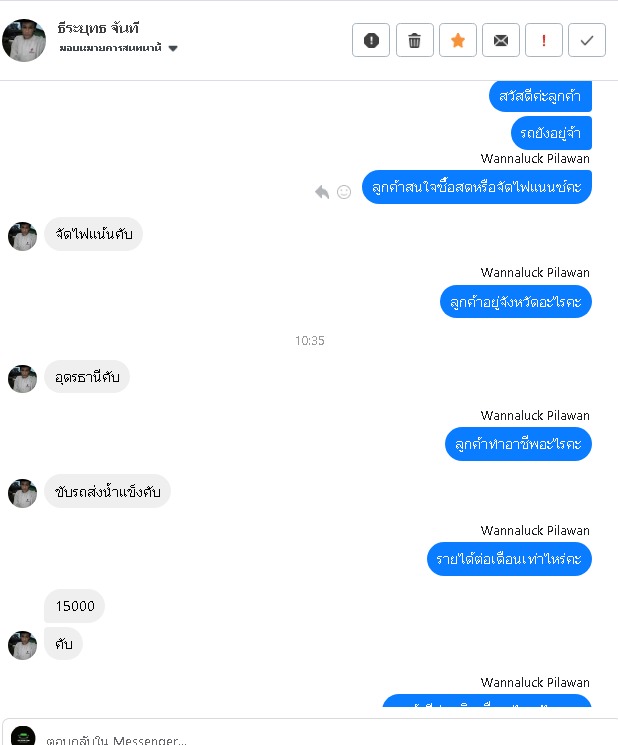Image resolution: width=618 pixels, height=745 pixels.
Task: Click the Wannaluck Pilawan name above ลูกค้าอยู่จังหวัดอะไรคะ
Action: pyautogui.click(x=535, y=272)
